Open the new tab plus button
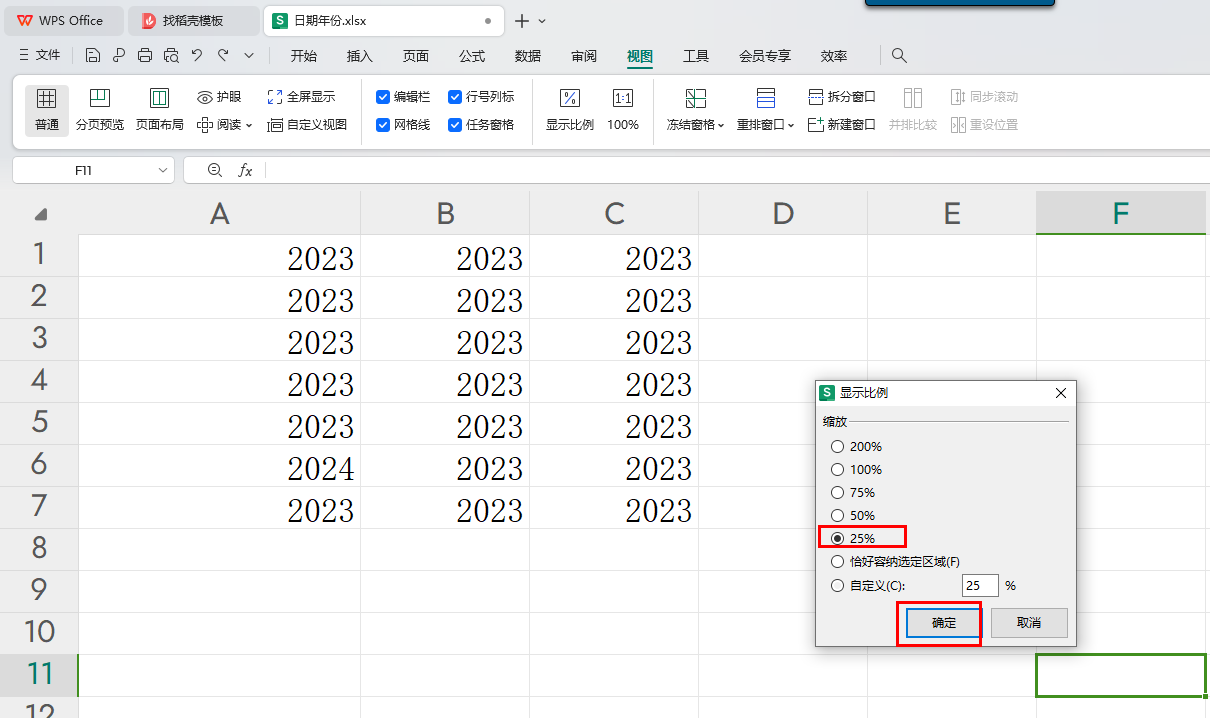Image resolution: width=1210 pixels, height=718 pixels. [x=521, y=20]
